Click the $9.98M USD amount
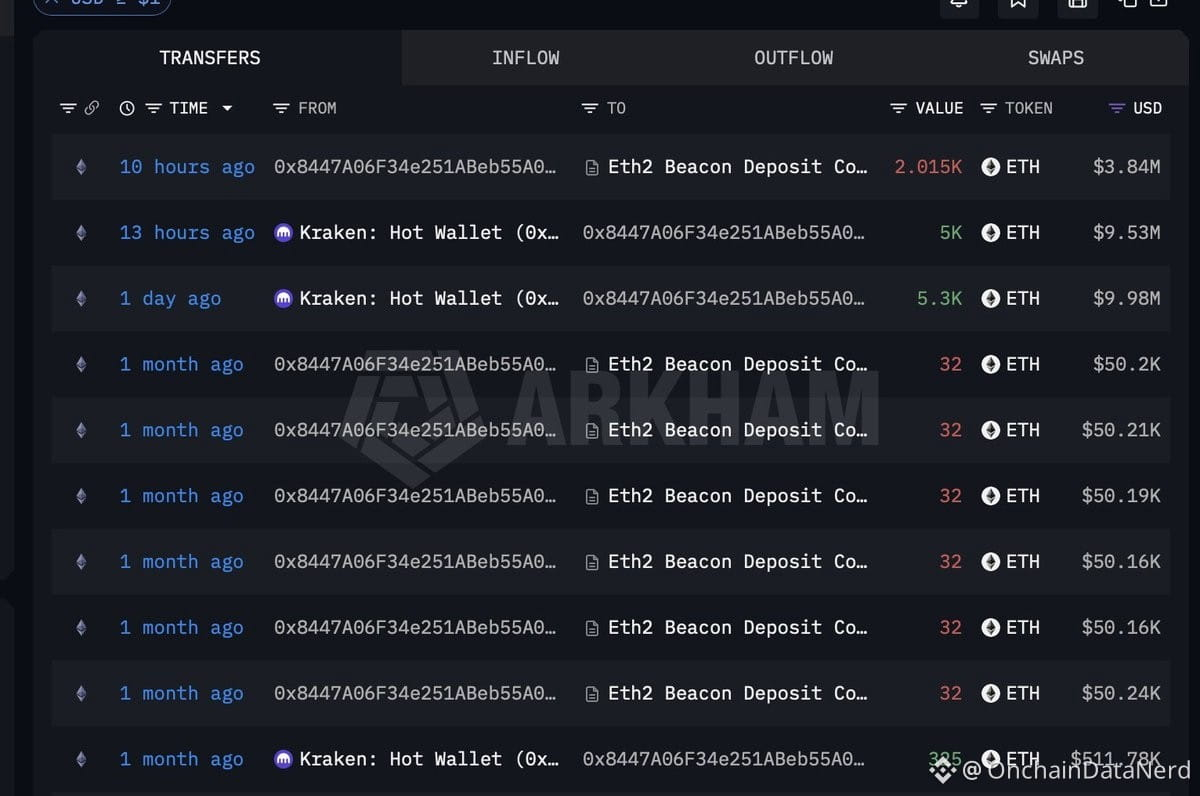The image size is (1200, 796). (x=1126, y=299)
